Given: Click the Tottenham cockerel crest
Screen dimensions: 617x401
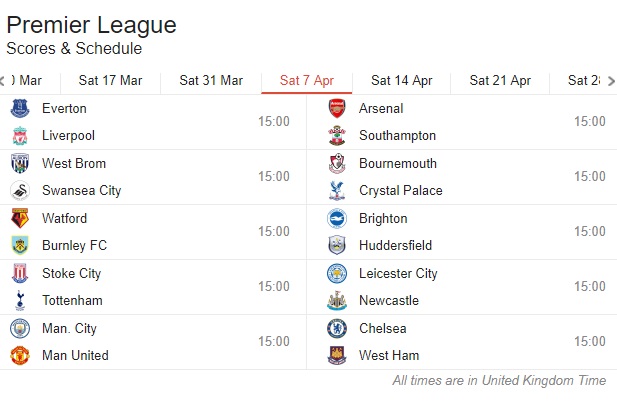Looking at the screenshot, I should 20,301.
